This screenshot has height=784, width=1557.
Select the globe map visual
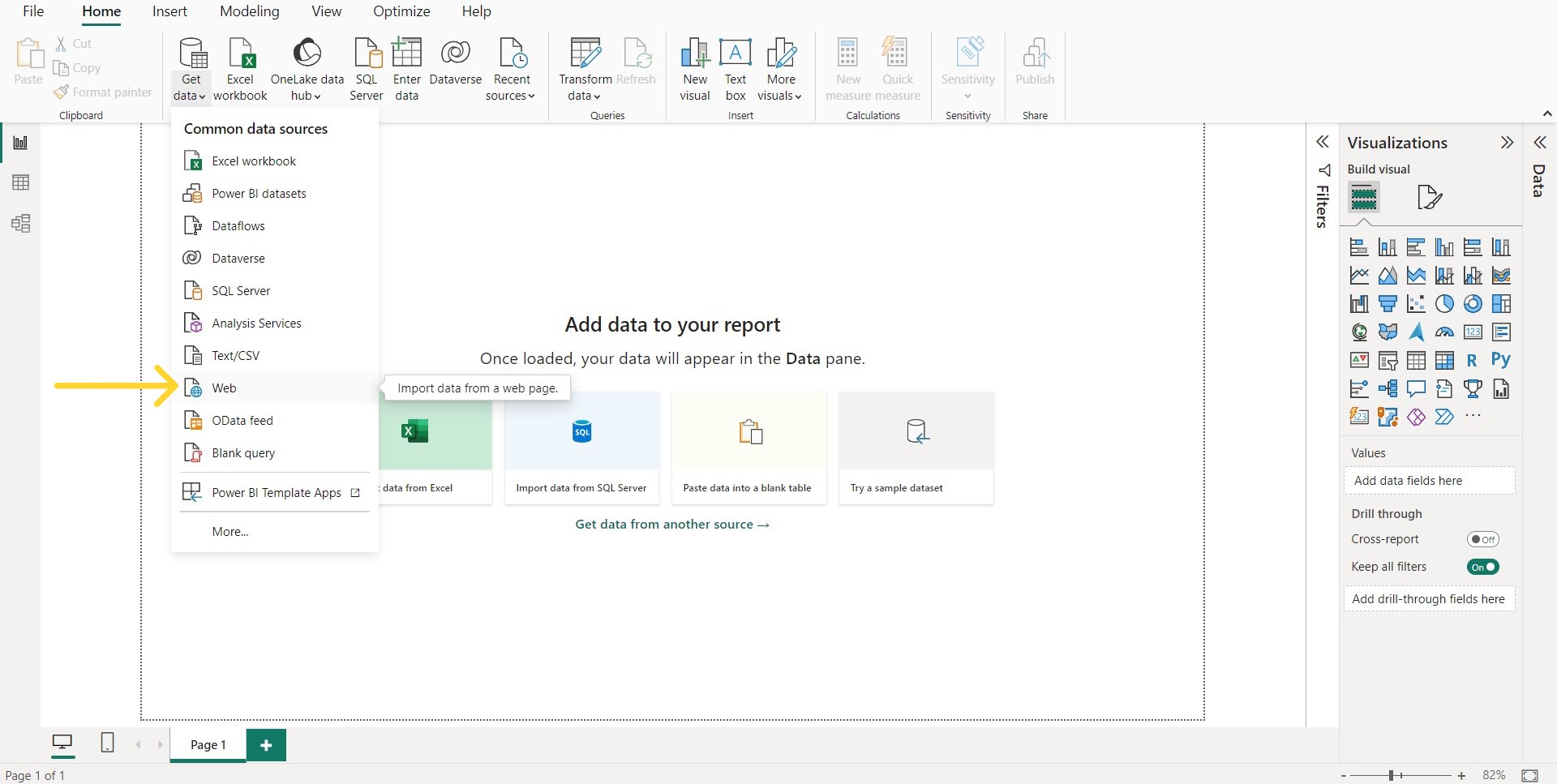coord(1359,332)
